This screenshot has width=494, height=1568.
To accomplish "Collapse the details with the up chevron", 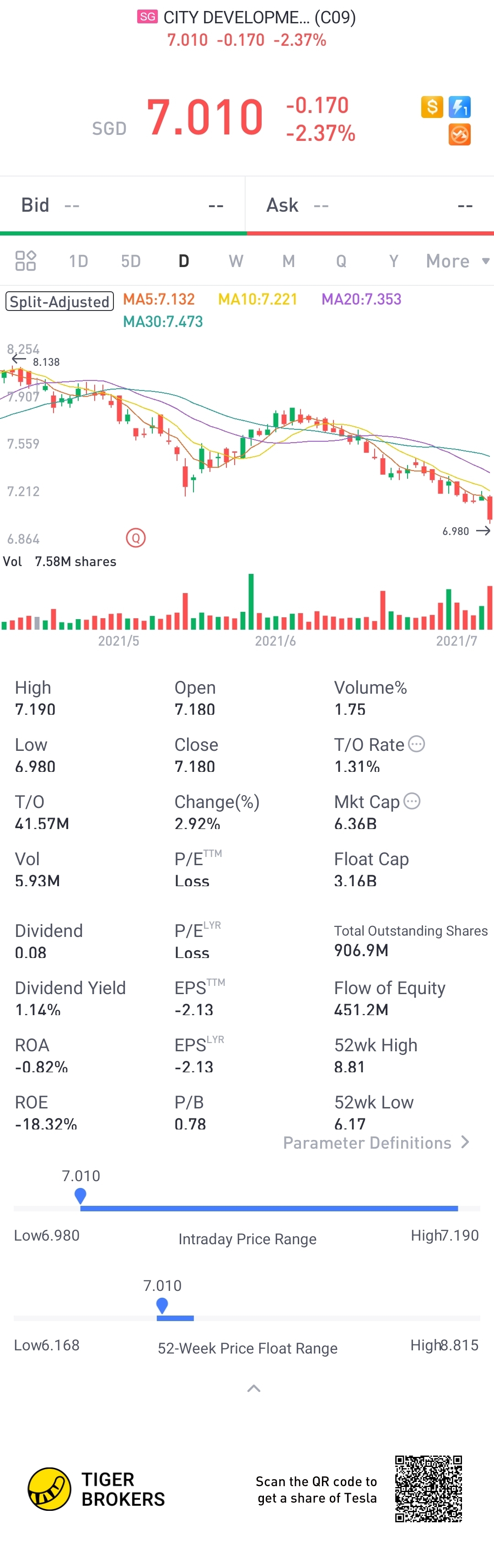I will pos(254,1388).
